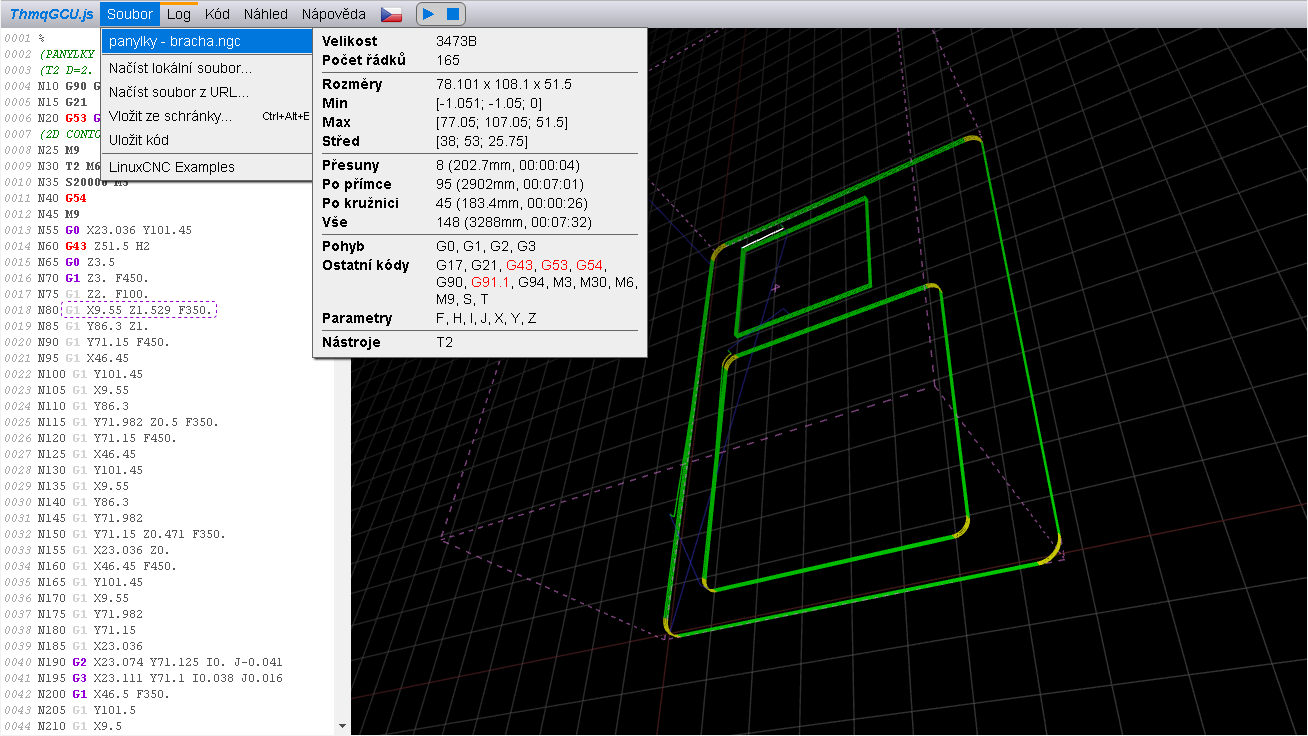Click the ThmqGCU.js logo link
Screen dimensions: 1308x736
[x=51, y=14]
